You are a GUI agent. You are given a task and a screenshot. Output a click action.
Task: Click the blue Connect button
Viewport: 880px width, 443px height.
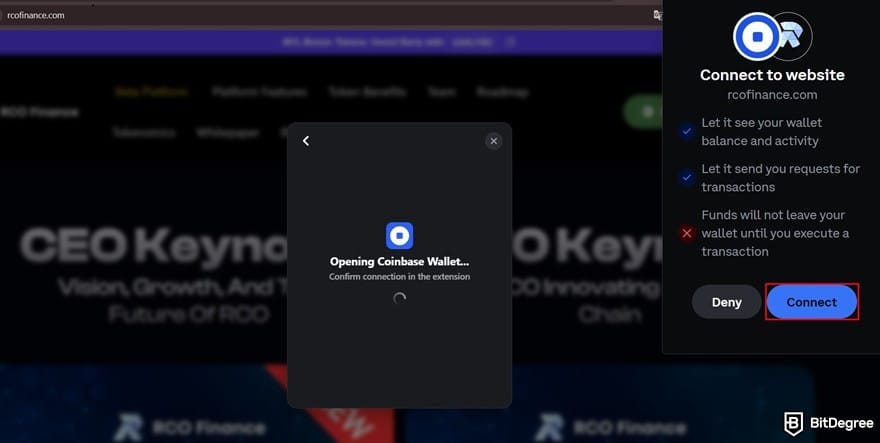pyautogui.click(x=812, y=302)
